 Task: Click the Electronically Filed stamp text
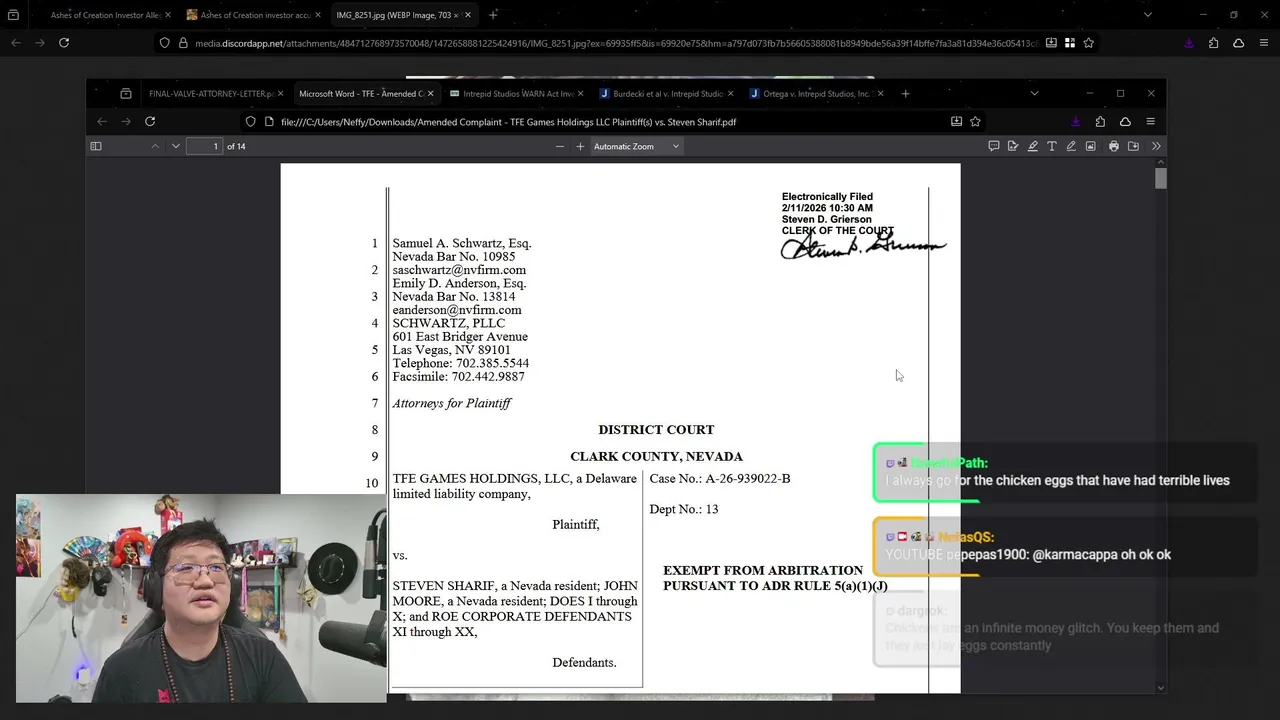827,197
